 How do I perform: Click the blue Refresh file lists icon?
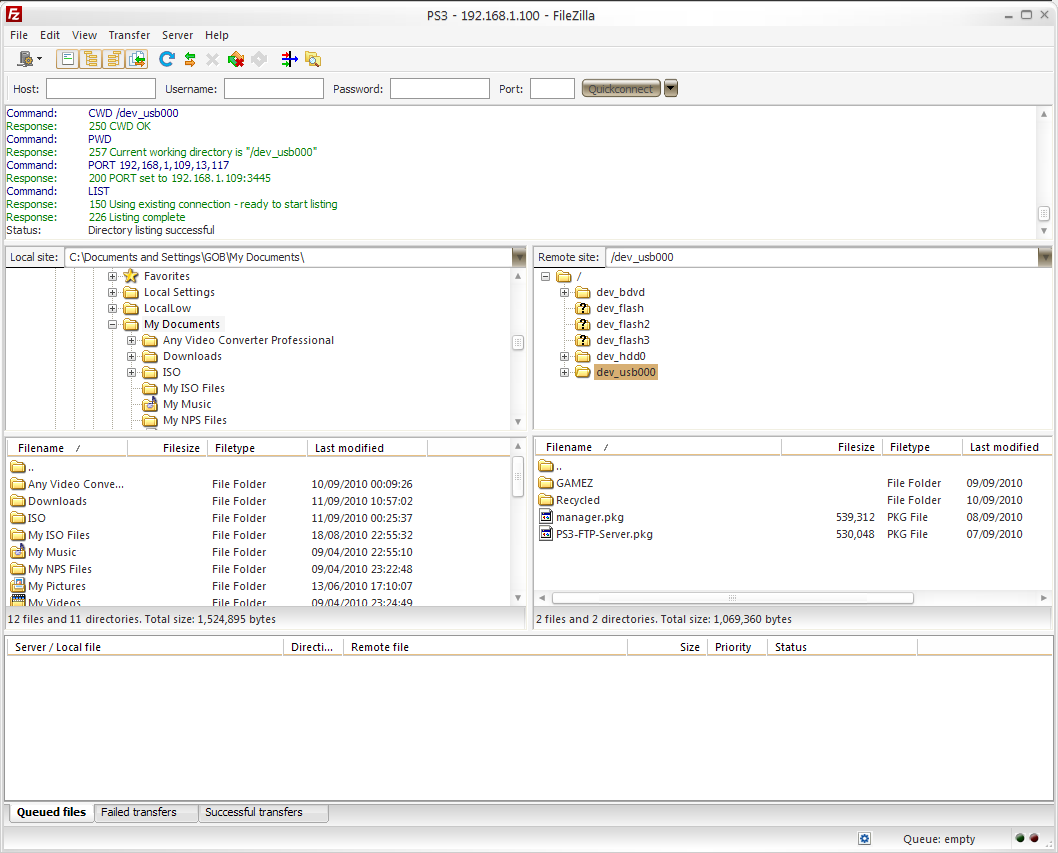tap(167, 60)
